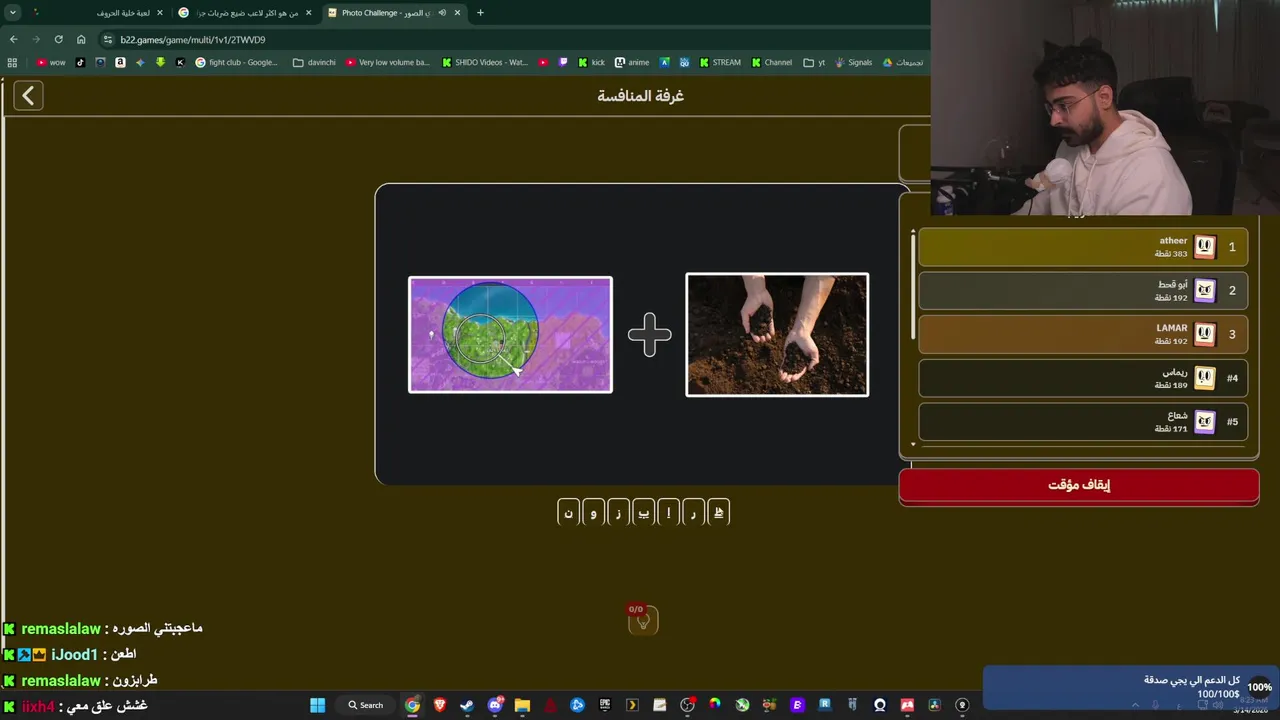Open the apps grid in bookmarks bar

12,62
